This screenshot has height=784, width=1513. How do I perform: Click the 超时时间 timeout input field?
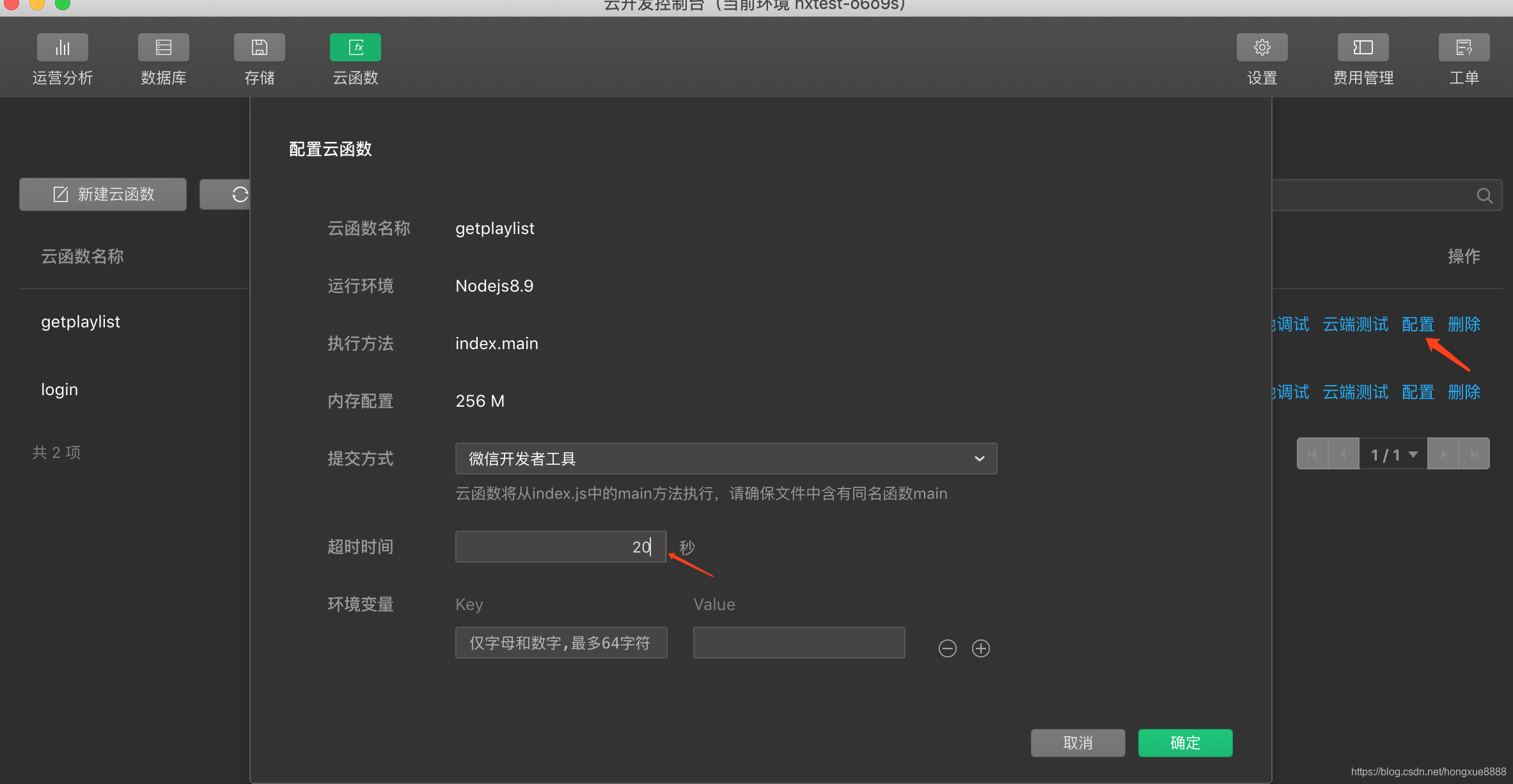pyautogui.click(x=561, y=547)
